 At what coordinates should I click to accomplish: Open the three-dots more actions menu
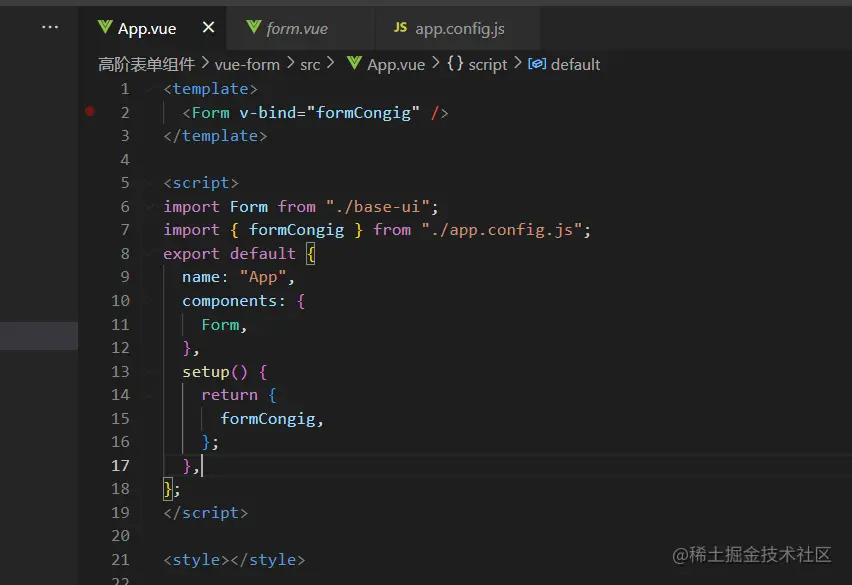pos(50,27)
